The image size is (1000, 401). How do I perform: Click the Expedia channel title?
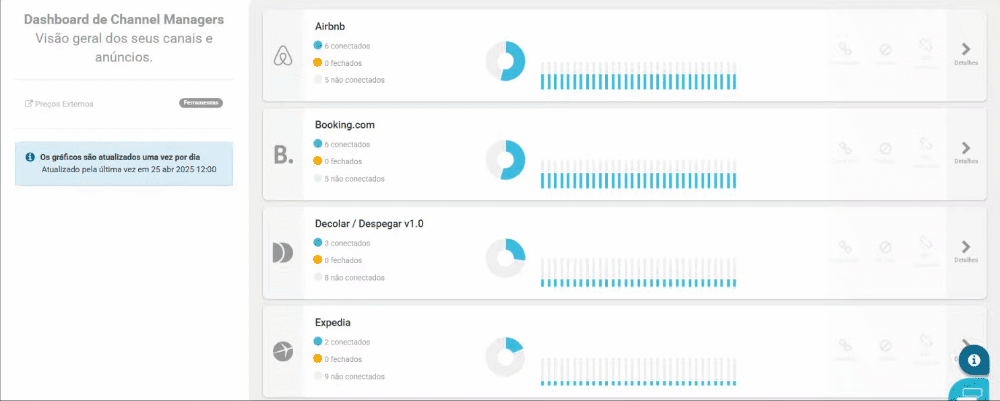(332, 322)
